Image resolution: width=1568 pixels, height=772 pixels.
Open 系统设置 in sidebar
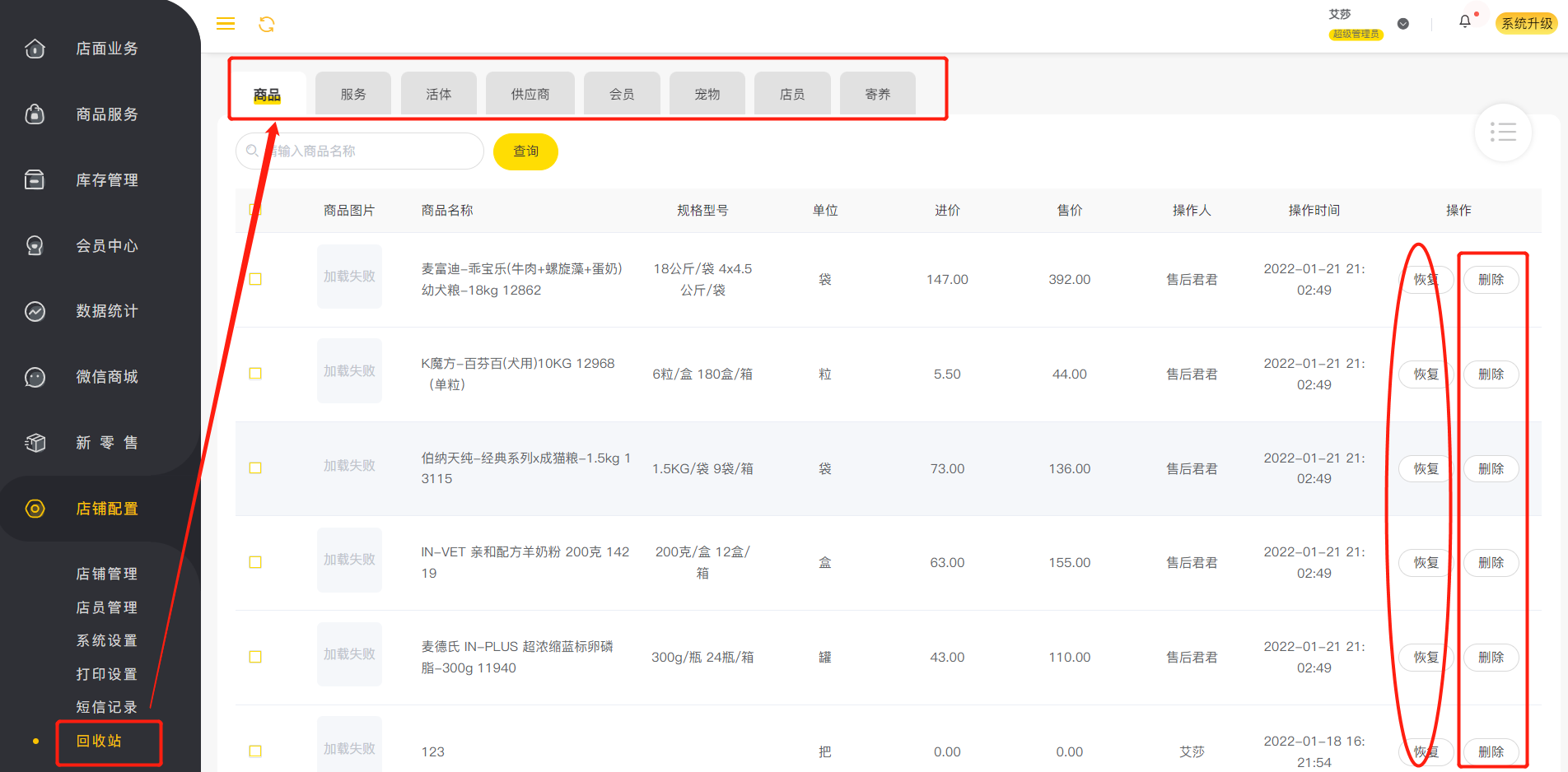(x=107, y=640)
